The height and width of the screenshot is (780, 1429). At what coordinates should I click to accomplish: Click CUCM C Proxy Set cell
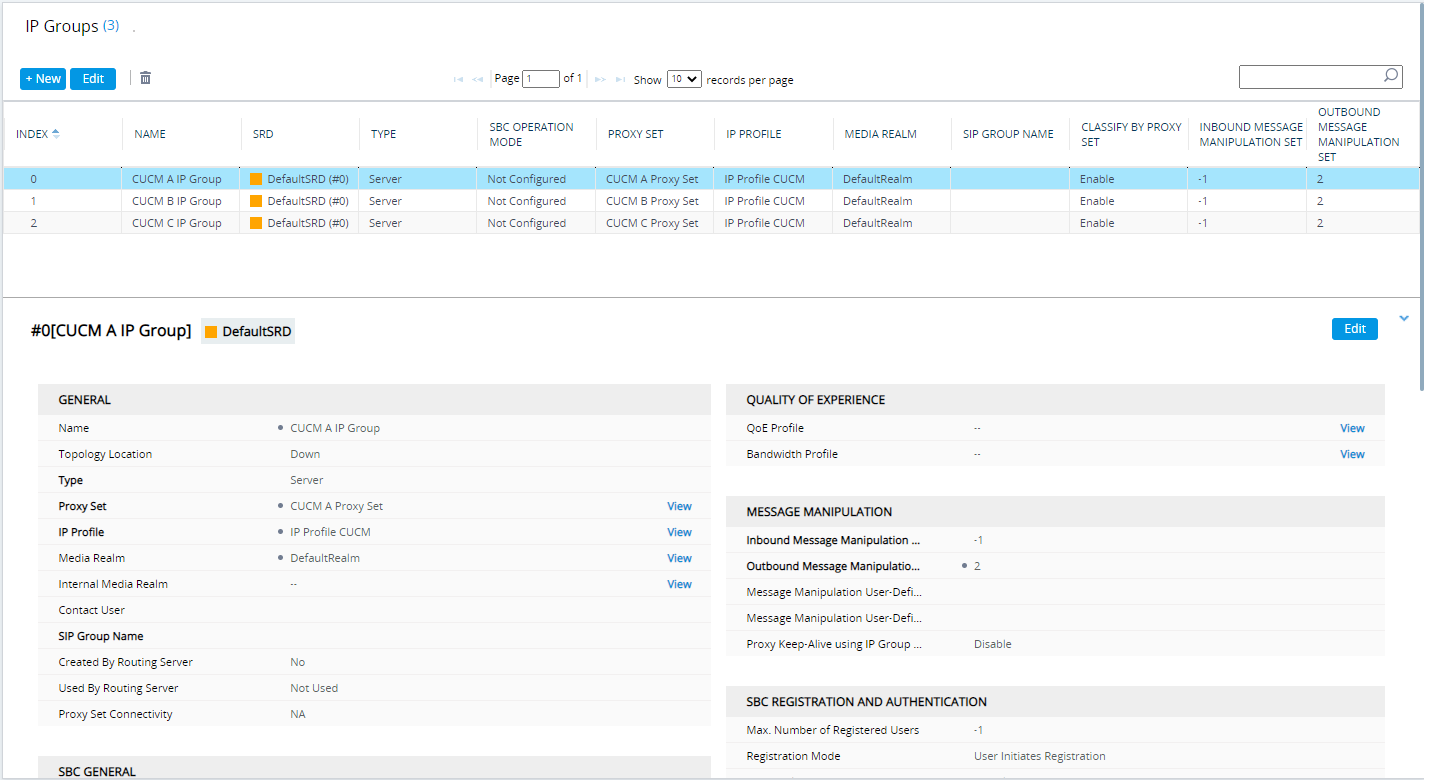click(x=652, y=223)
